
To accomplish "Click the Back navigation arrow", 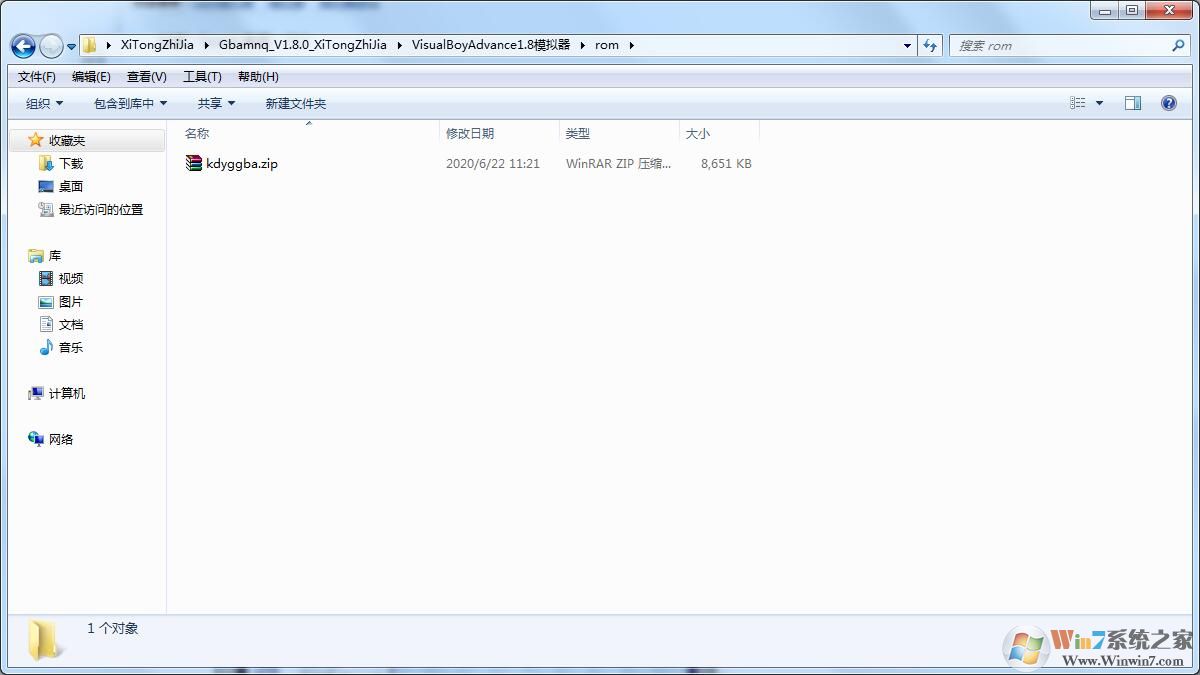I will coord(23,46).
